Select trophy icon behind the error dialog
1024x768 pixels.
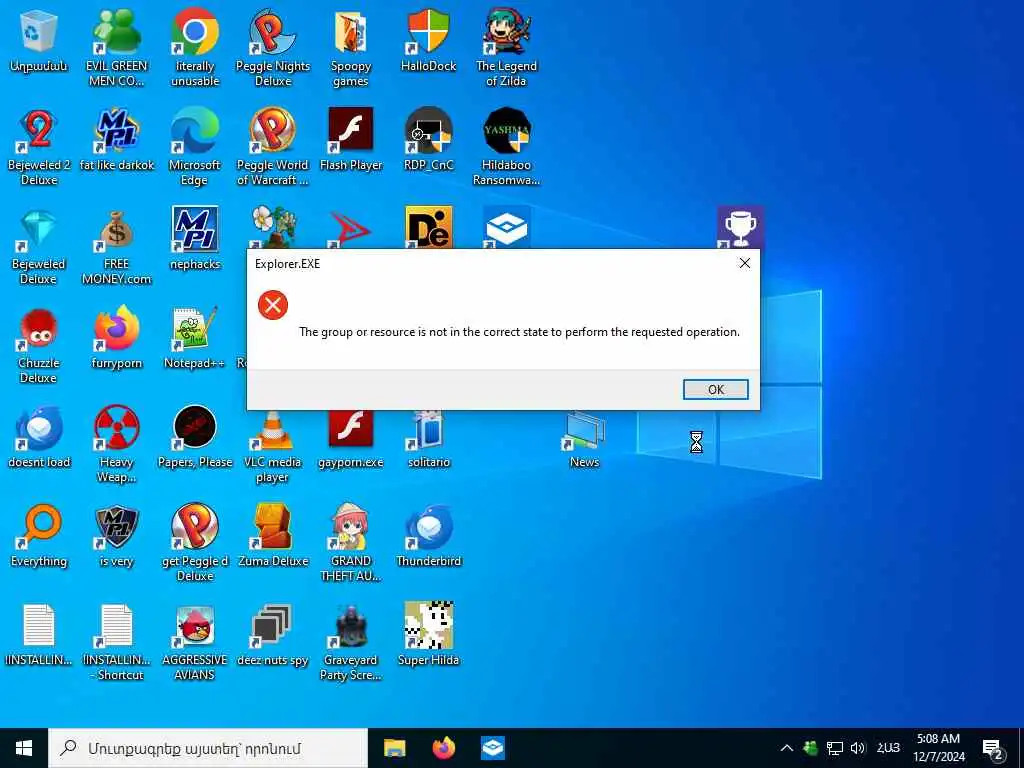(741, 227)
